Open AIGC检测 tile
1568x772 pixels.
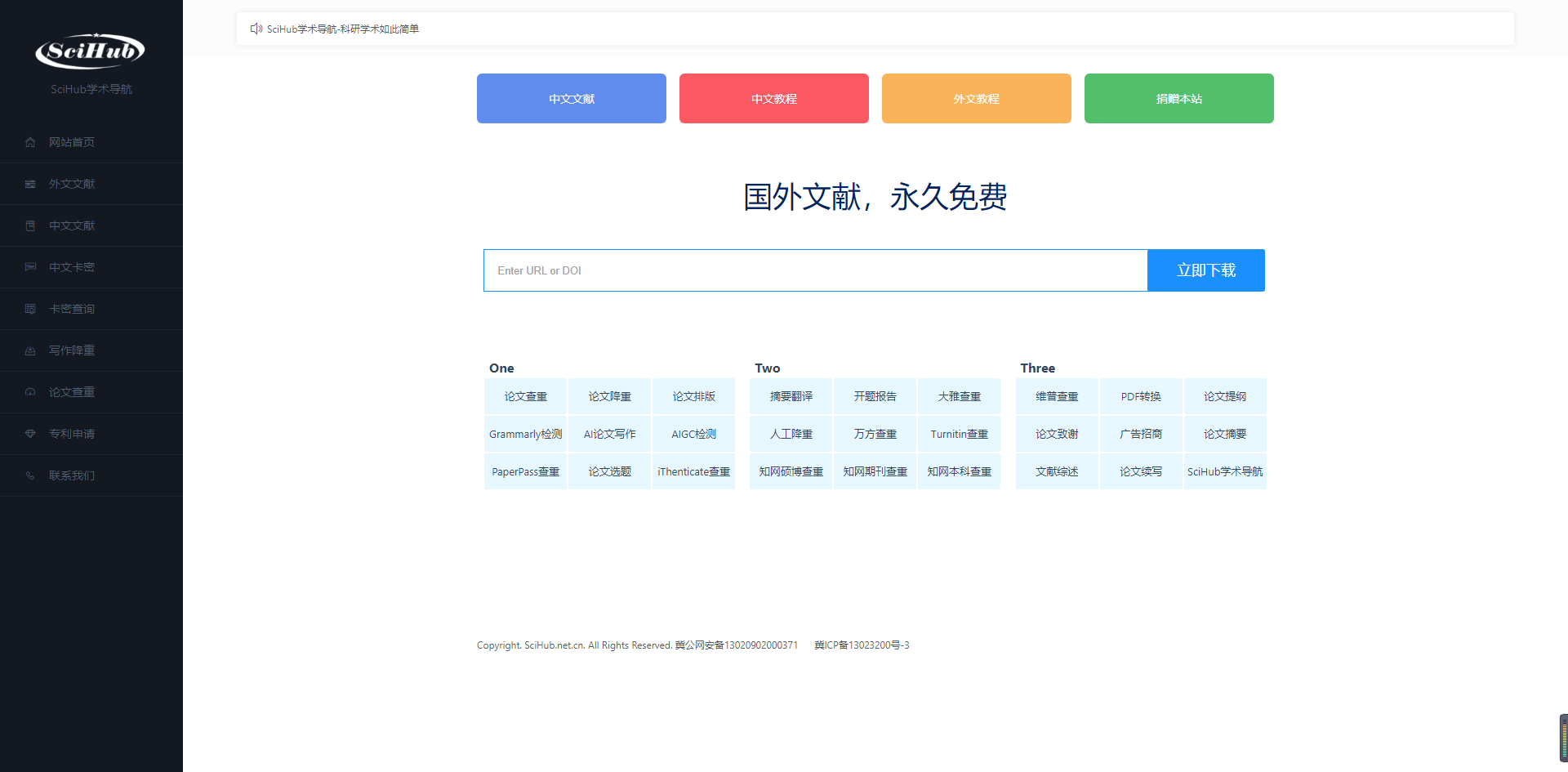tap(694, 434)
